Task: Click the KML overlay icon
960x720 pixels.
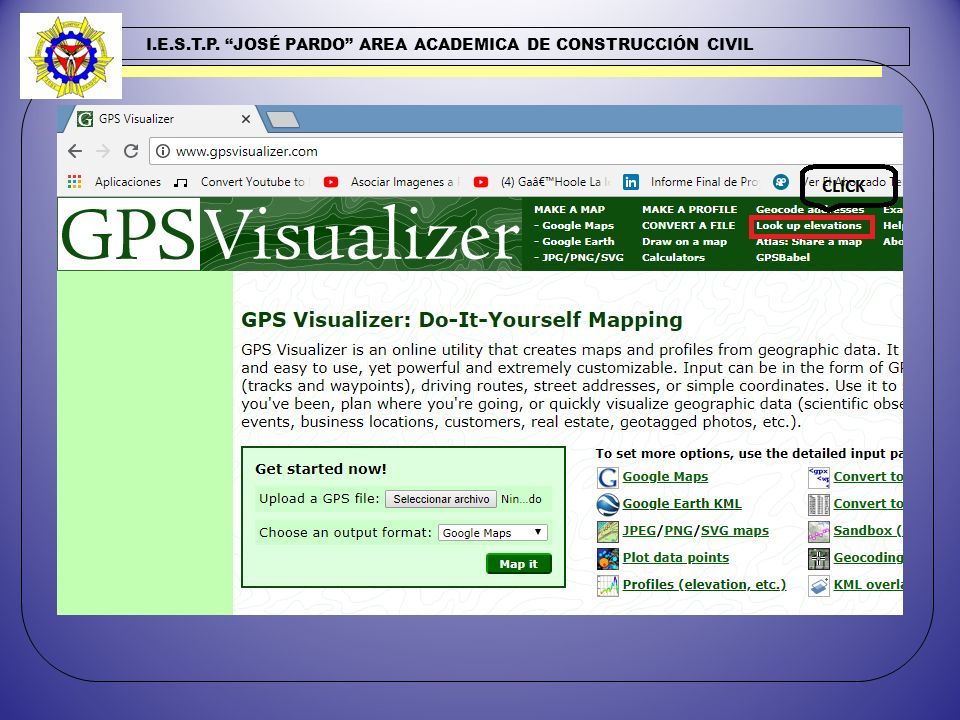Action: click(819, 585)
